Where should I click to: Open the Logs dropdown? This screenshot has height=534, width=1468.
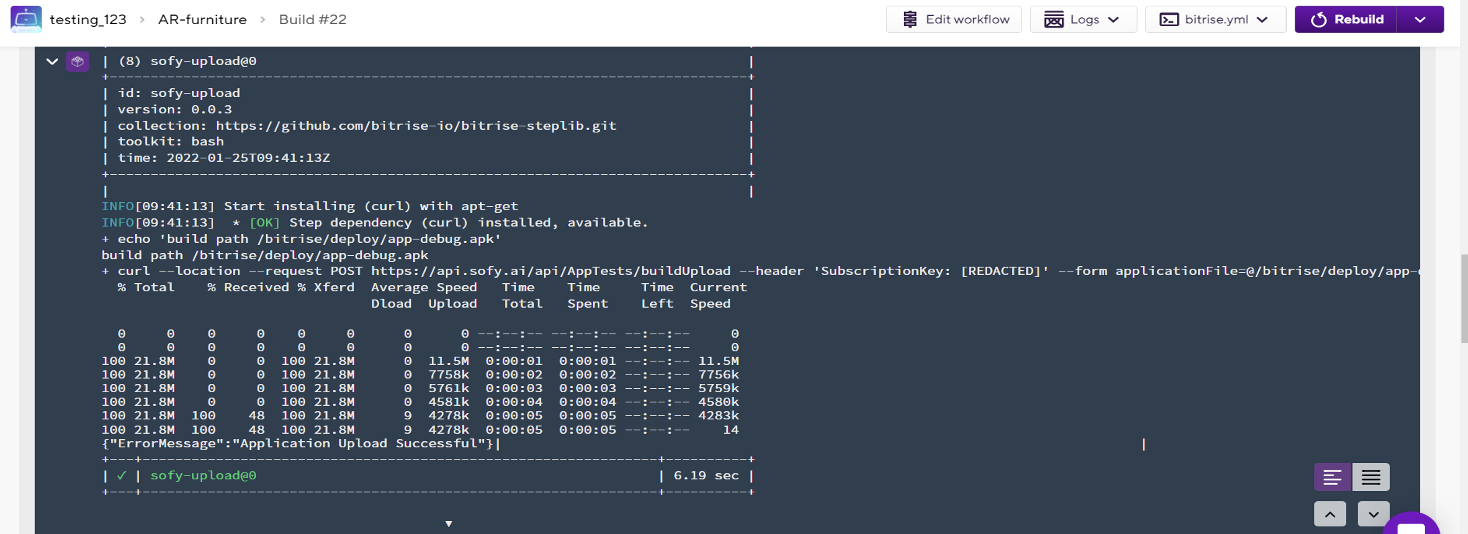click(x=1083, y=19)
